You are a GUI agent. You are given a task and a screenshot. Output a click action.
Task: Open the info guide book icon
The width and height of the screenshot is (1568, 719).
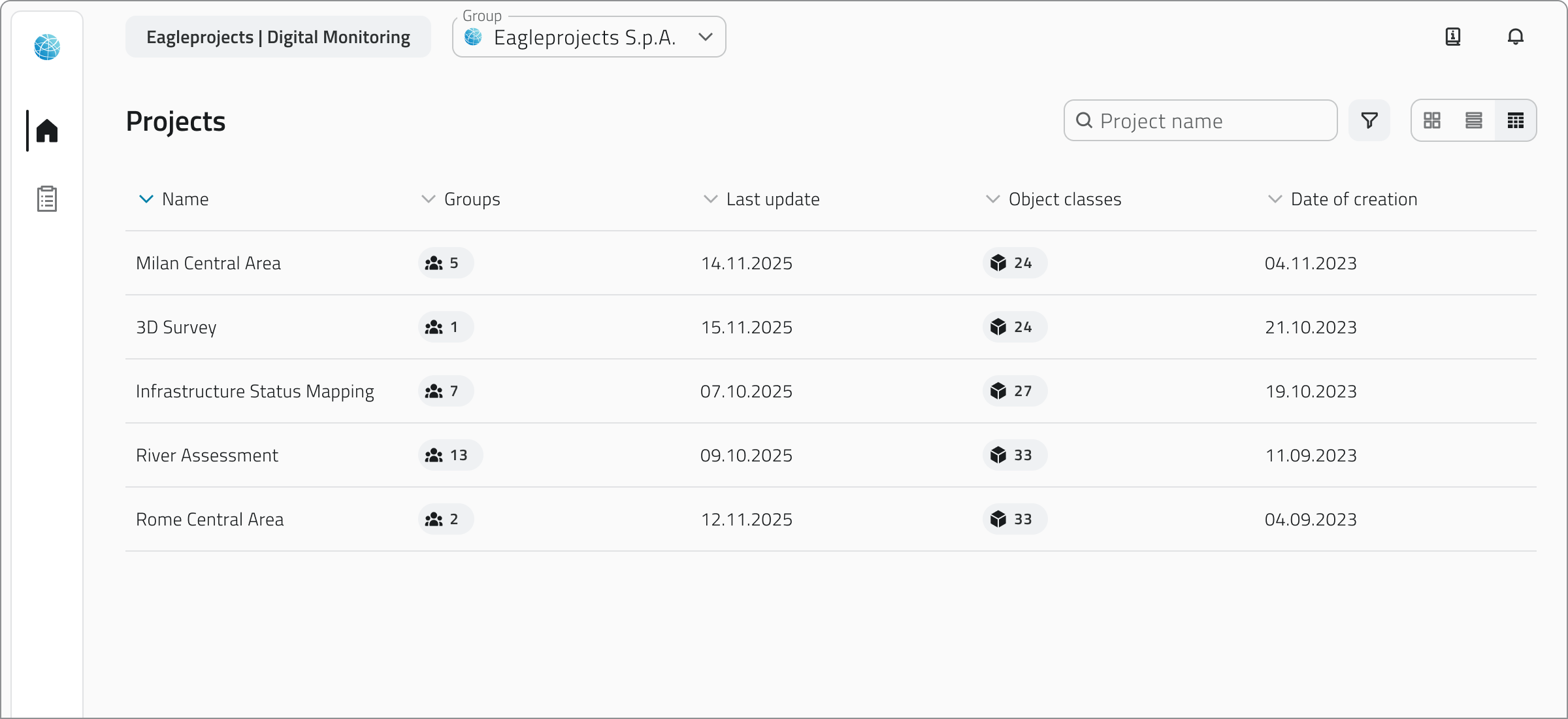pos(1452,37)
